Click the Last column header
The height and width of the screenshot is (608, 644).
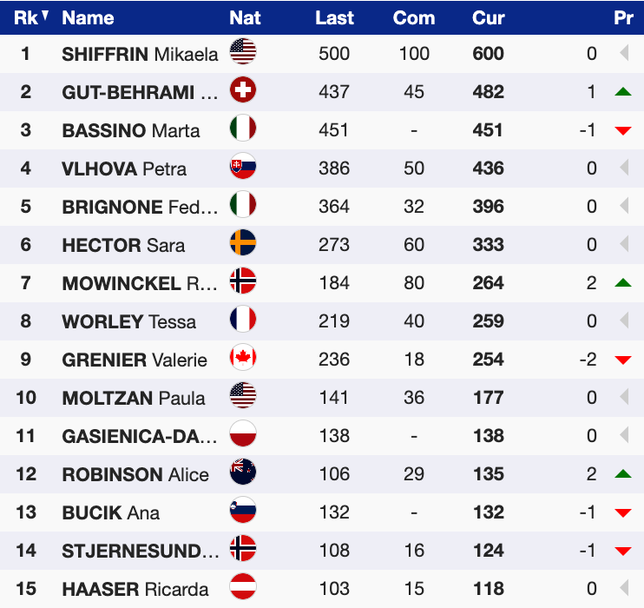pos(334,17)
